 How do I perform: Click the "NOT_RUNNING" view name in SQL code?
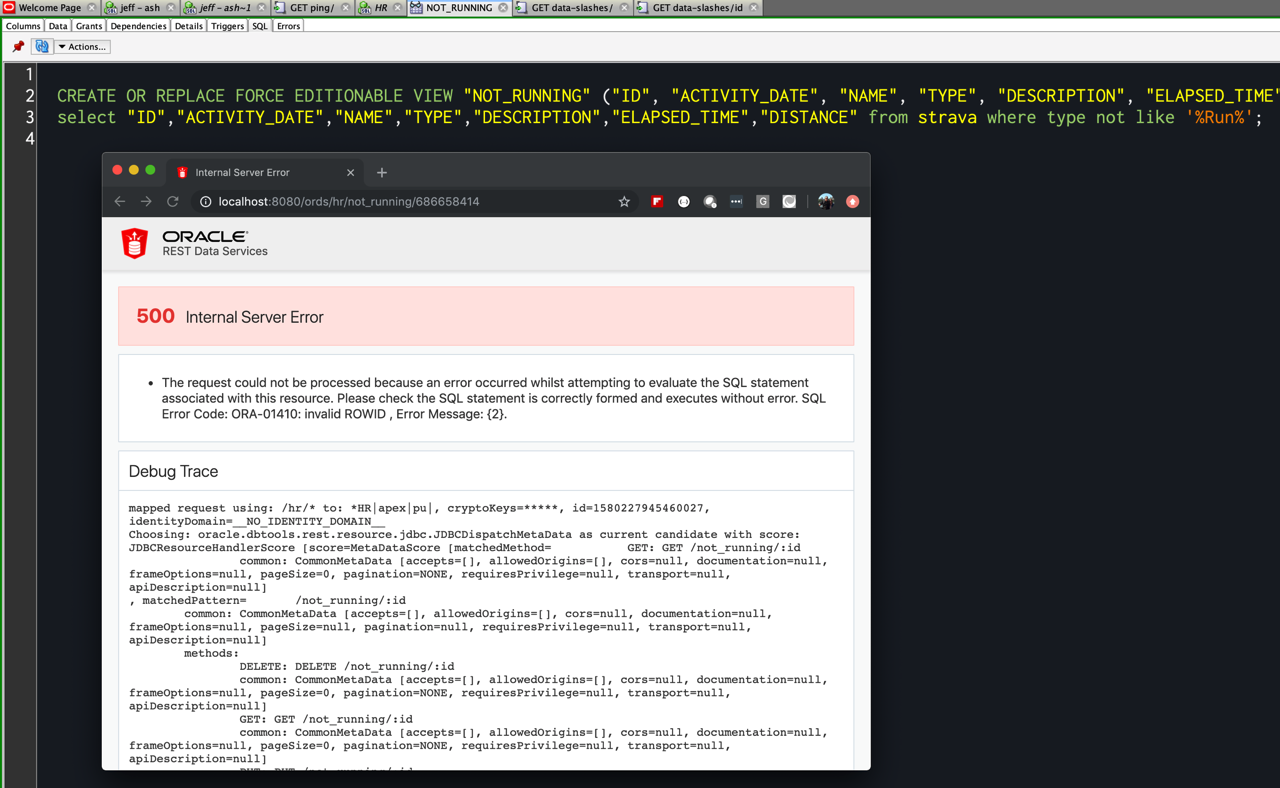[527, 96]
